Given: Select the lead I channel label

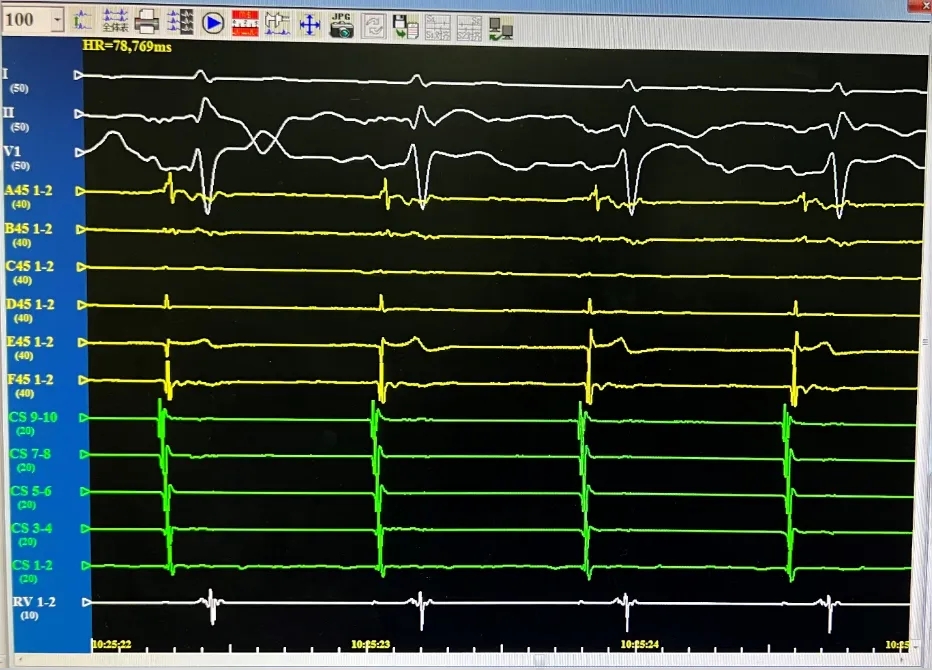Looking at the screenshot, I should pos(5,74).
